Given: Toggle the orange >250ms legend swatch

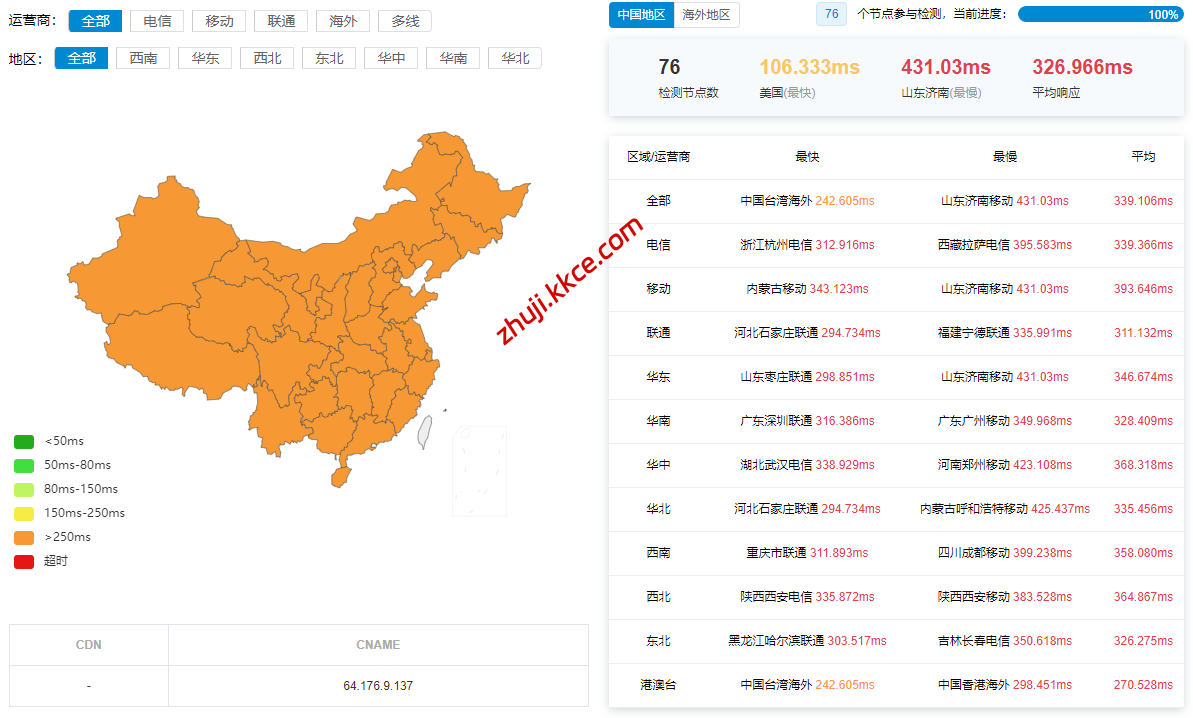Looking at the screenshot, I should [24, 537].
